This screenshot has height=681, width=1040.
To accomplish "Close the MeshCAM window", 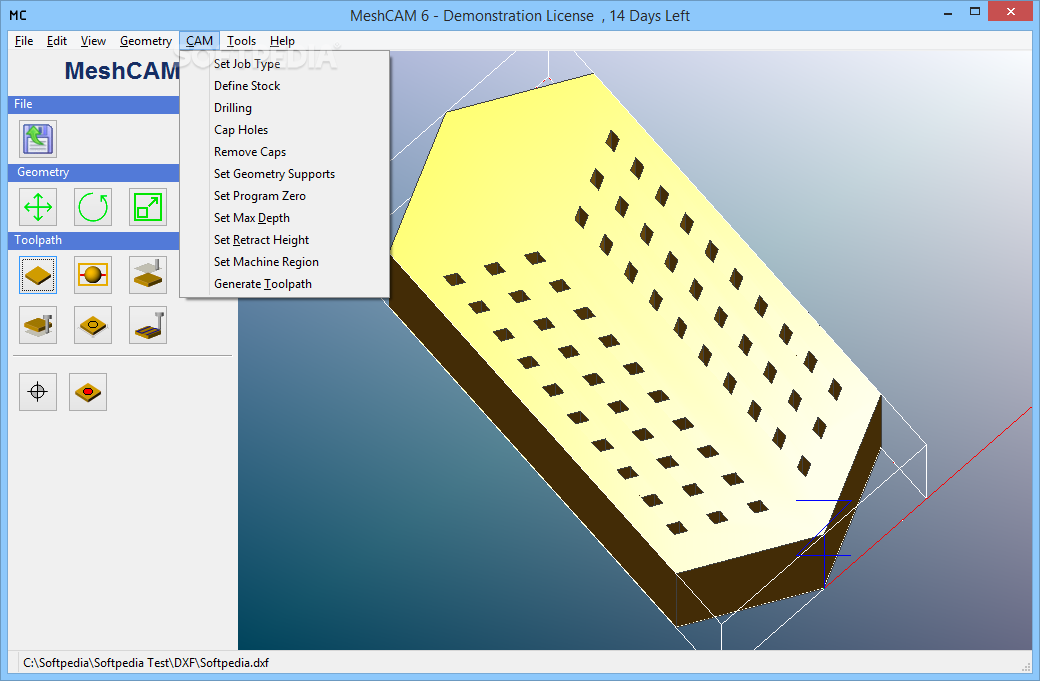I will coord(1011,11).
